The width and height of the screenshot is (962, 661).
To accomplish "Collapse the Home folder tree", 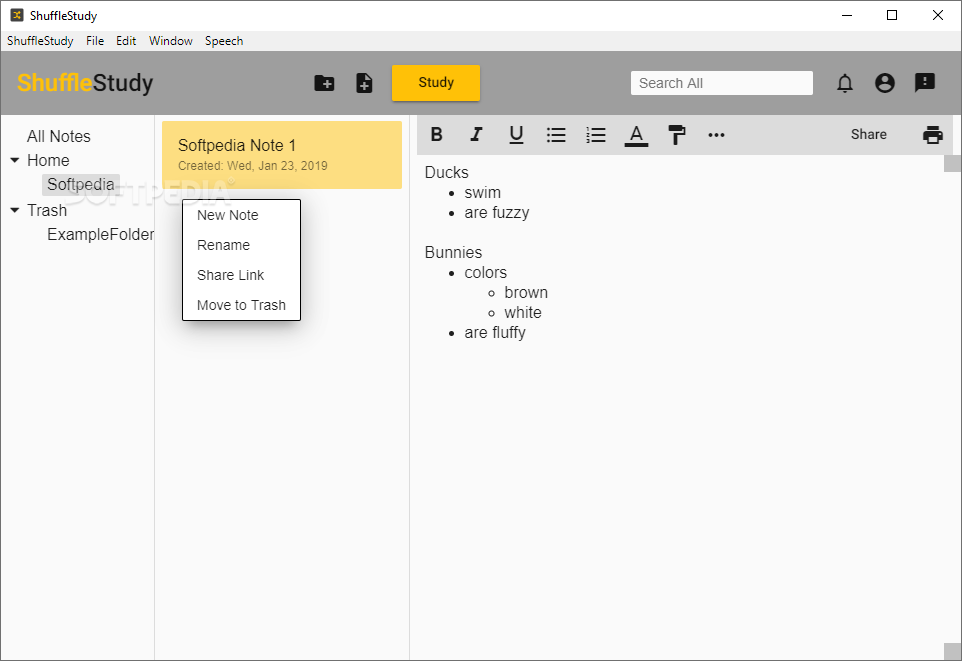I will [x=15, y=160].
